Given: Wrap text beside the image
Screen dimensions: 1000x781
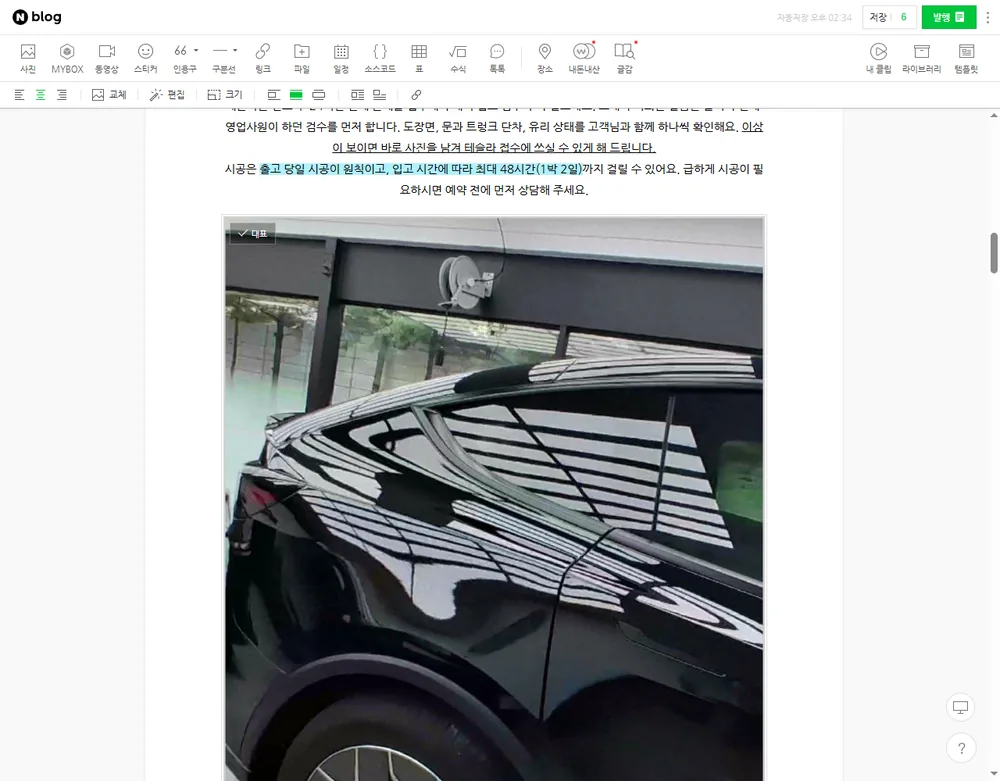Looking at the screenshot, I should tap(358, 95).
